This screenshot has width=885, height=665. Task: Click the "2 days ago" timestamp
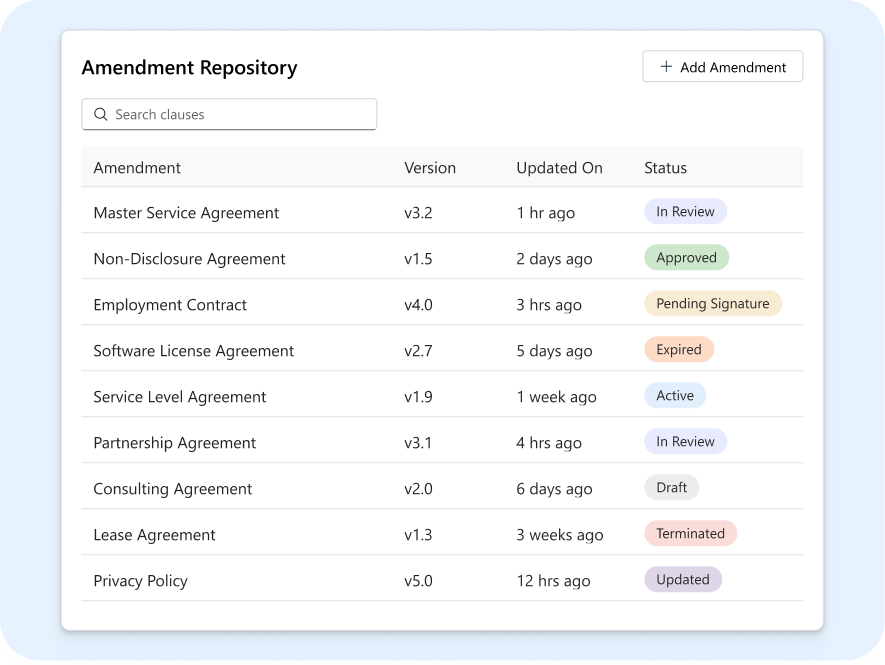coord(554,259)
